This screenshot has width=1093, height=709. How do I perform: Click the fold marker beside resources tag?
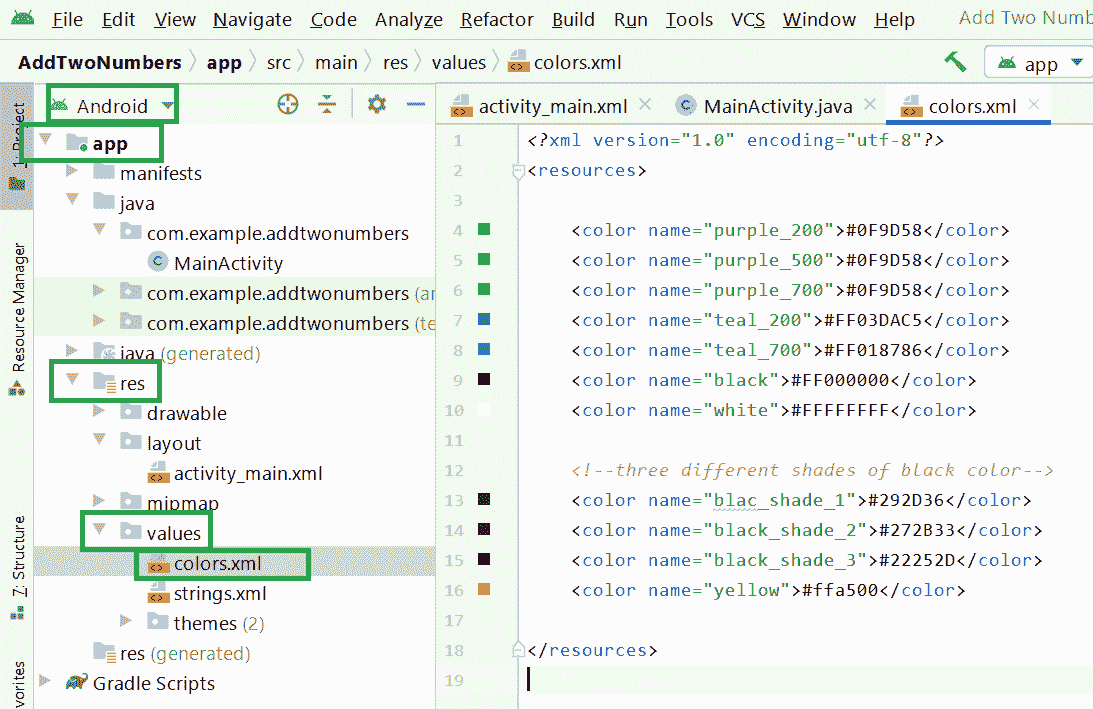click(x=518, y=171)
